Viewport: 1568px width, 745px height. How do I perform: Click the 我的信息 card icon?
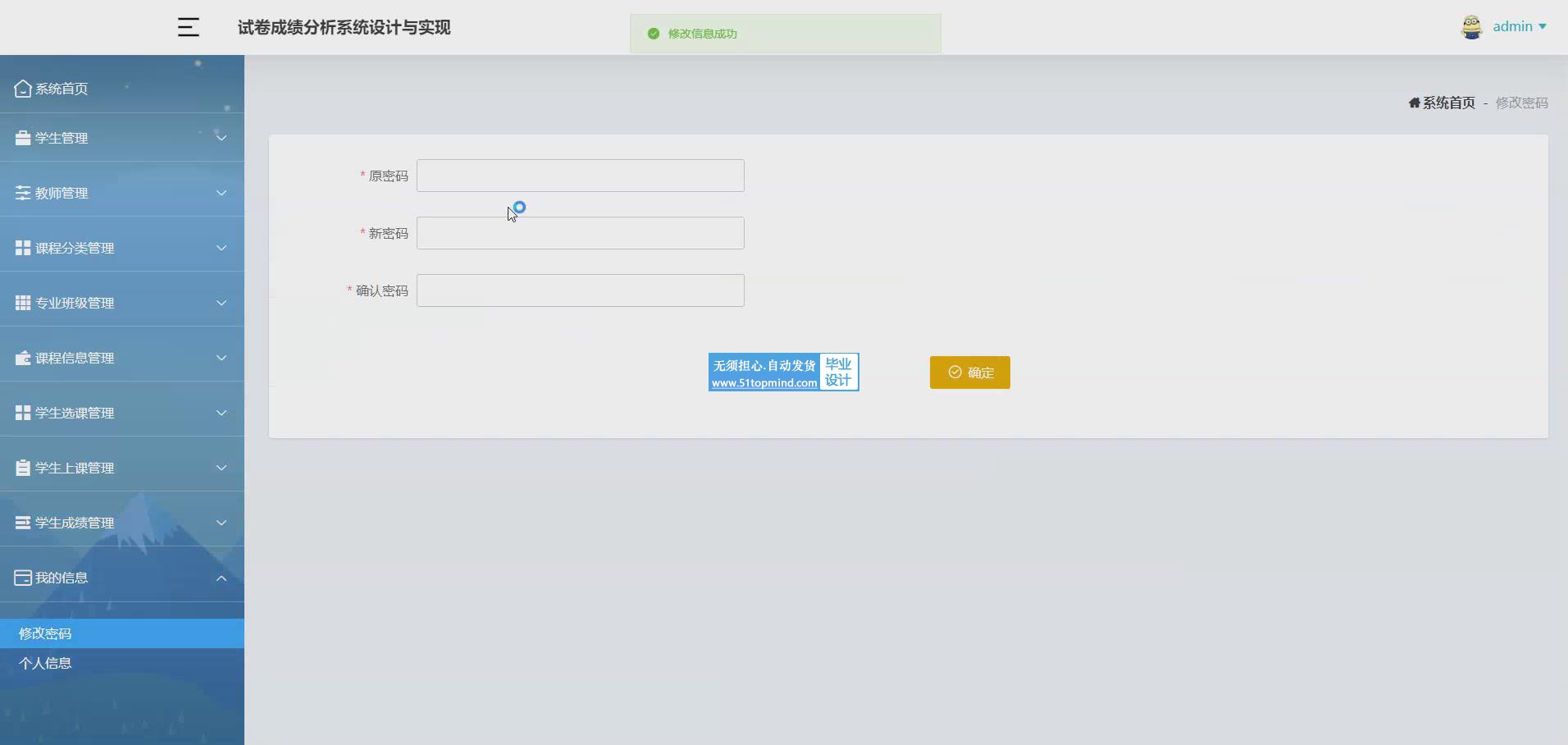point(23,578)
